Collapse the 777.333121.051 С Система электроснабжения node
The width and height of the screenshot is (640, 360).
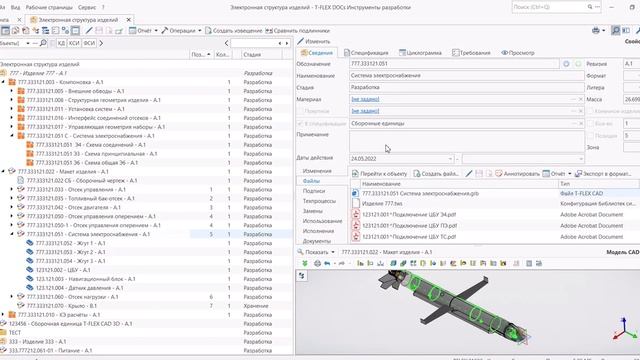click(12, 136)
